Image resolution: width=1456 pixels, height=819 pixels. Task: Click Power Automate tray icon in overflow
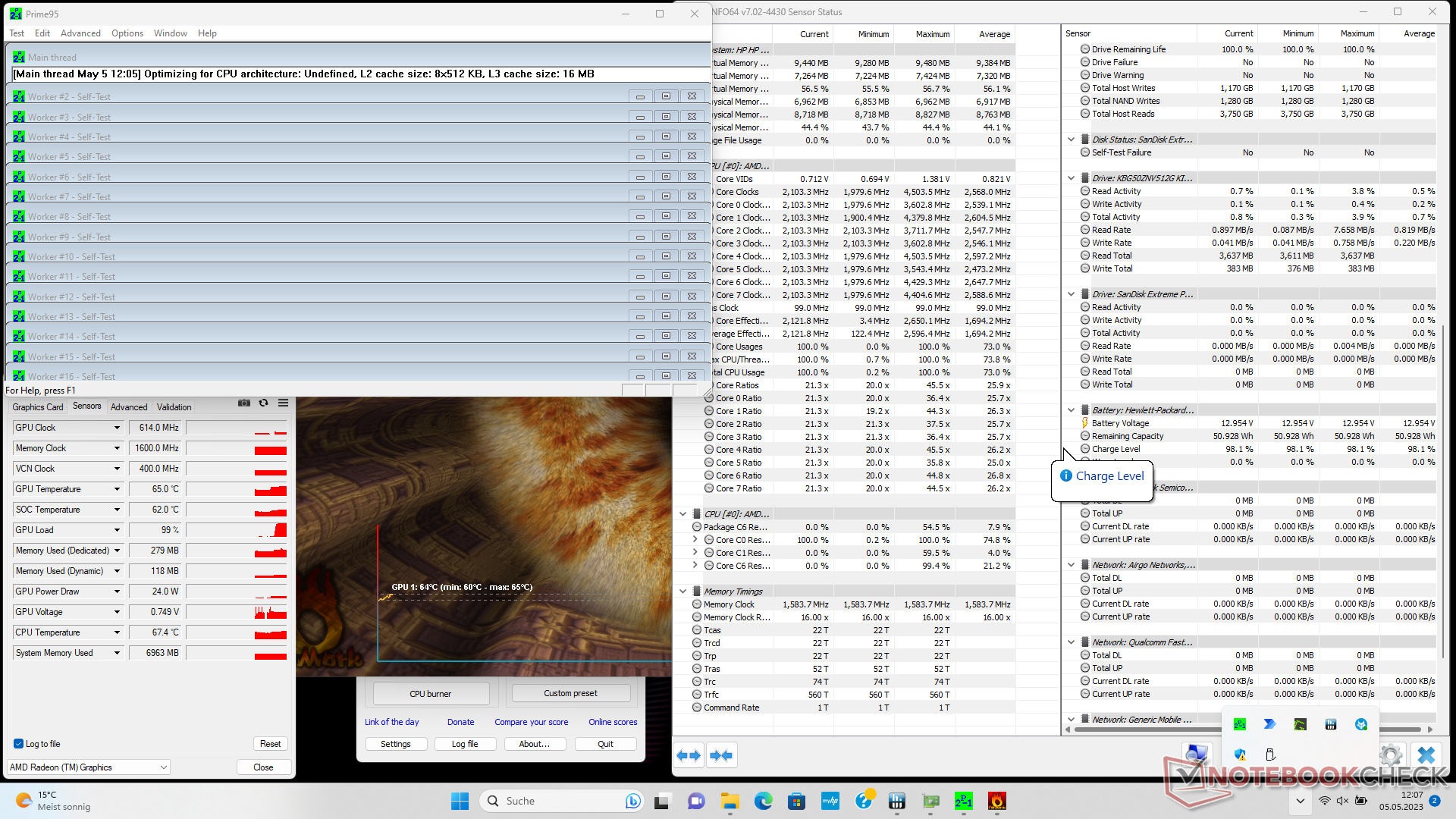[x=1270, y=724]
